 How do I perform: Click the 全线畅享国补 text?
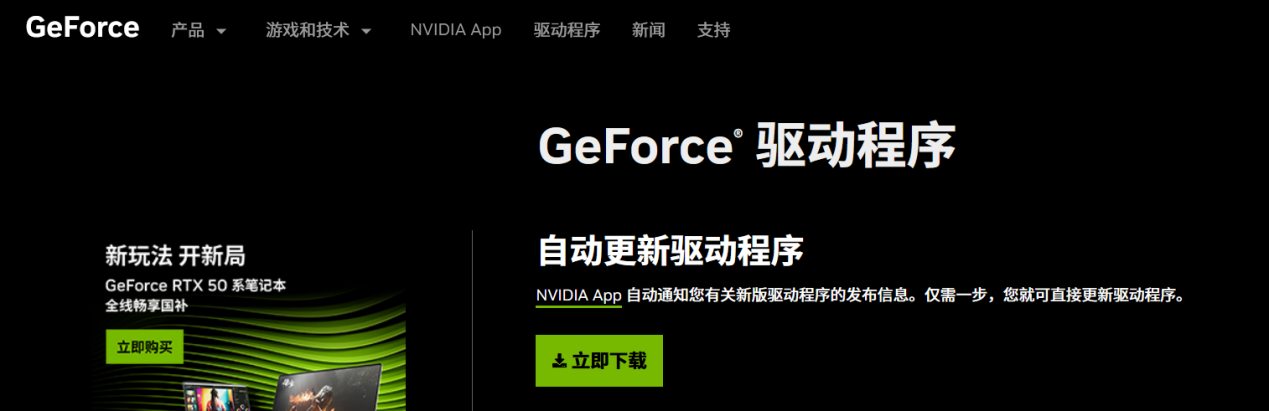coord(146,306)
